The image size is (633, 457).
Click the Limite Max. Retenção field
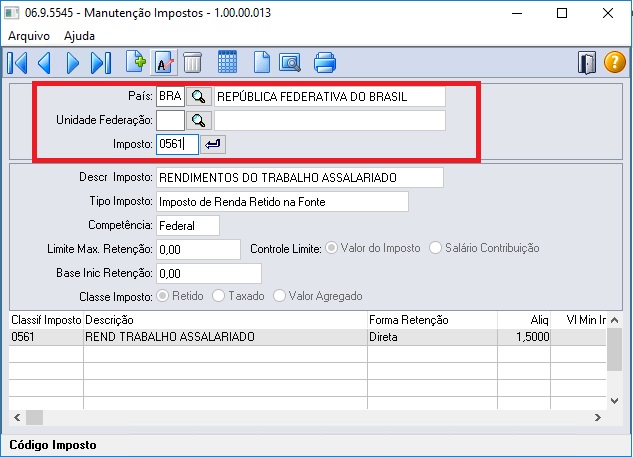[198, 249]
